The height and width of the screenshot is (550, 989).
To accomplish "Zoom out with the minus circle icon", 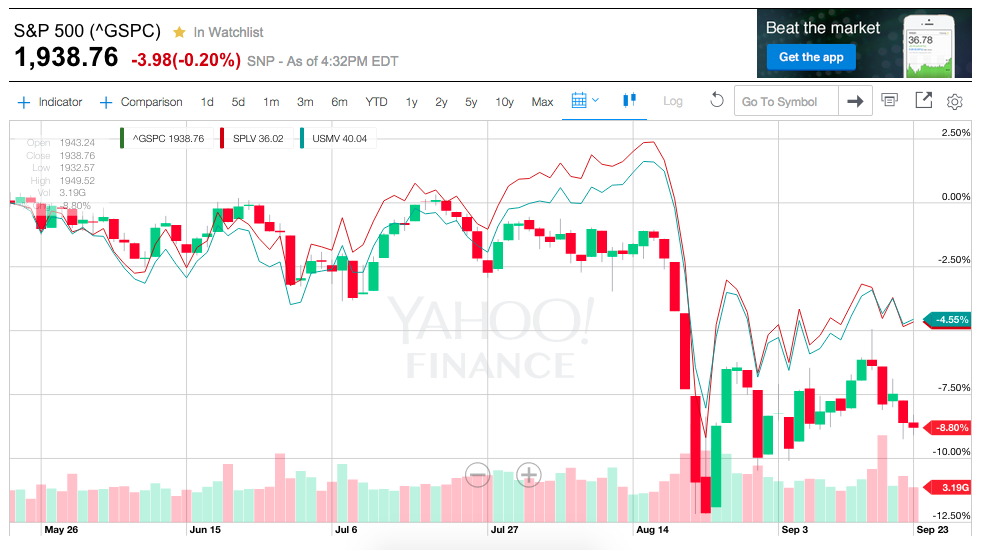I will pyautogui.click(x=477, y=474).
